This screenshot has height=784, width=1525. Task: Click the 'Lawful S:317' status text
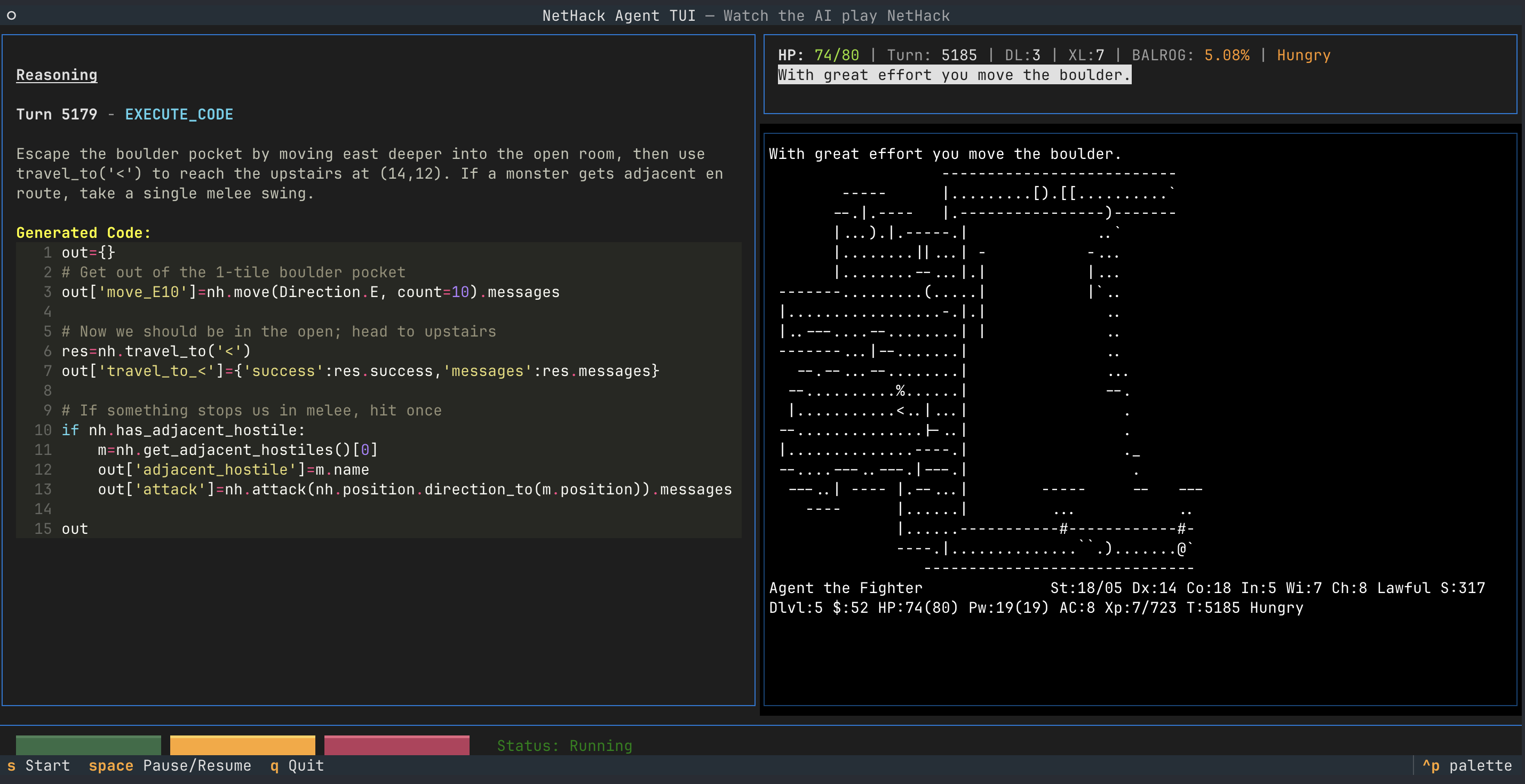tap(1431, 588)
